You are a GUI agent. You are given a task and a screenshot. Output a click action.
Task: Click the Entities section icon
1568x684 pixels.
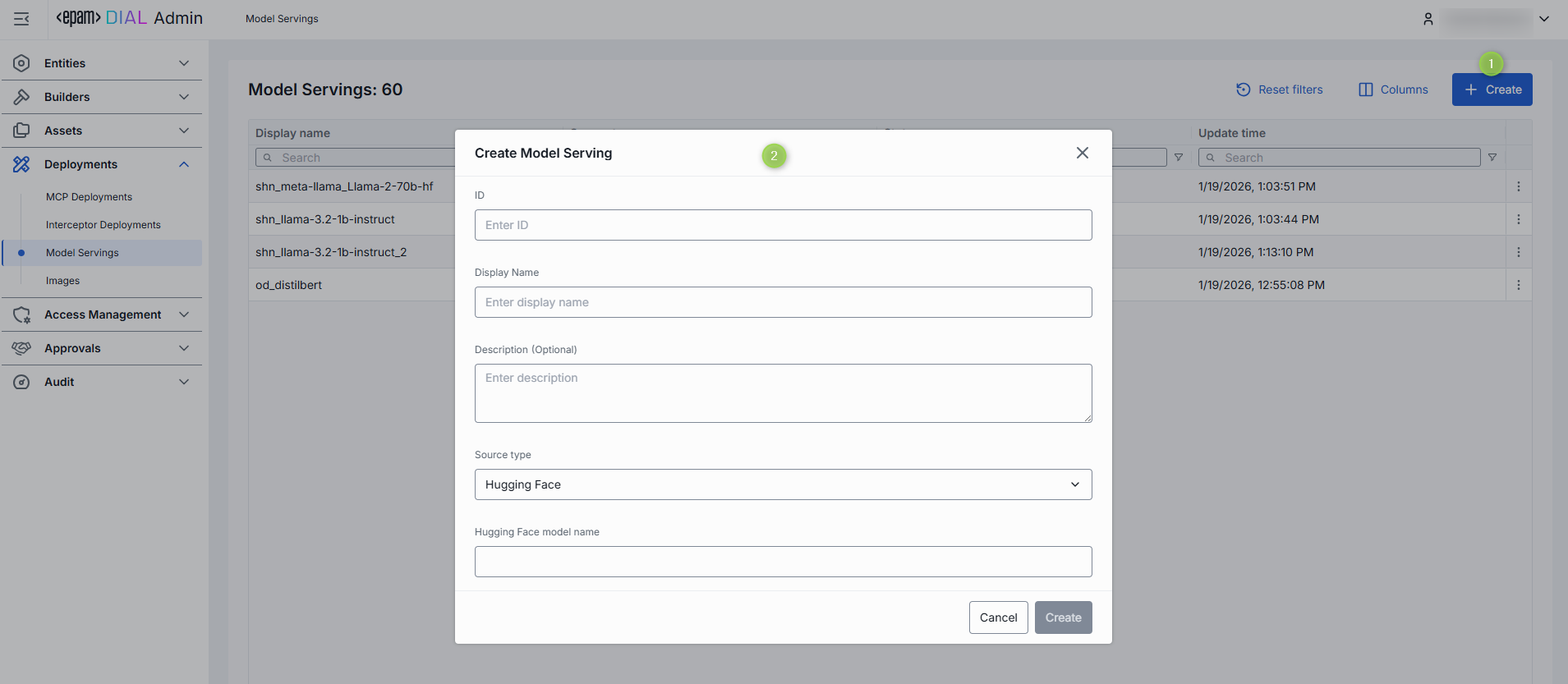click(21, 63)
